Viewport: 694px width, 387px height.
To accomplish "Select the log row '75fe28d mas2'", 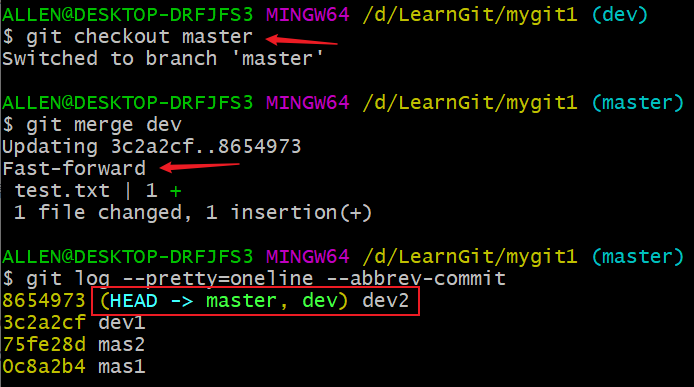I will click(x=74, y=344).
